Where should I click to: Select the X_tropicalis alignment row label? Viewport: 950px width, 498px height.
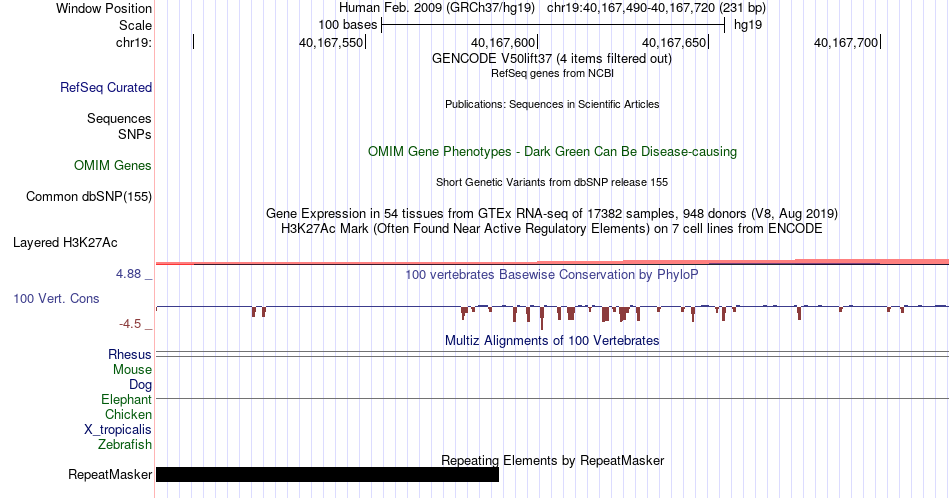118,430
